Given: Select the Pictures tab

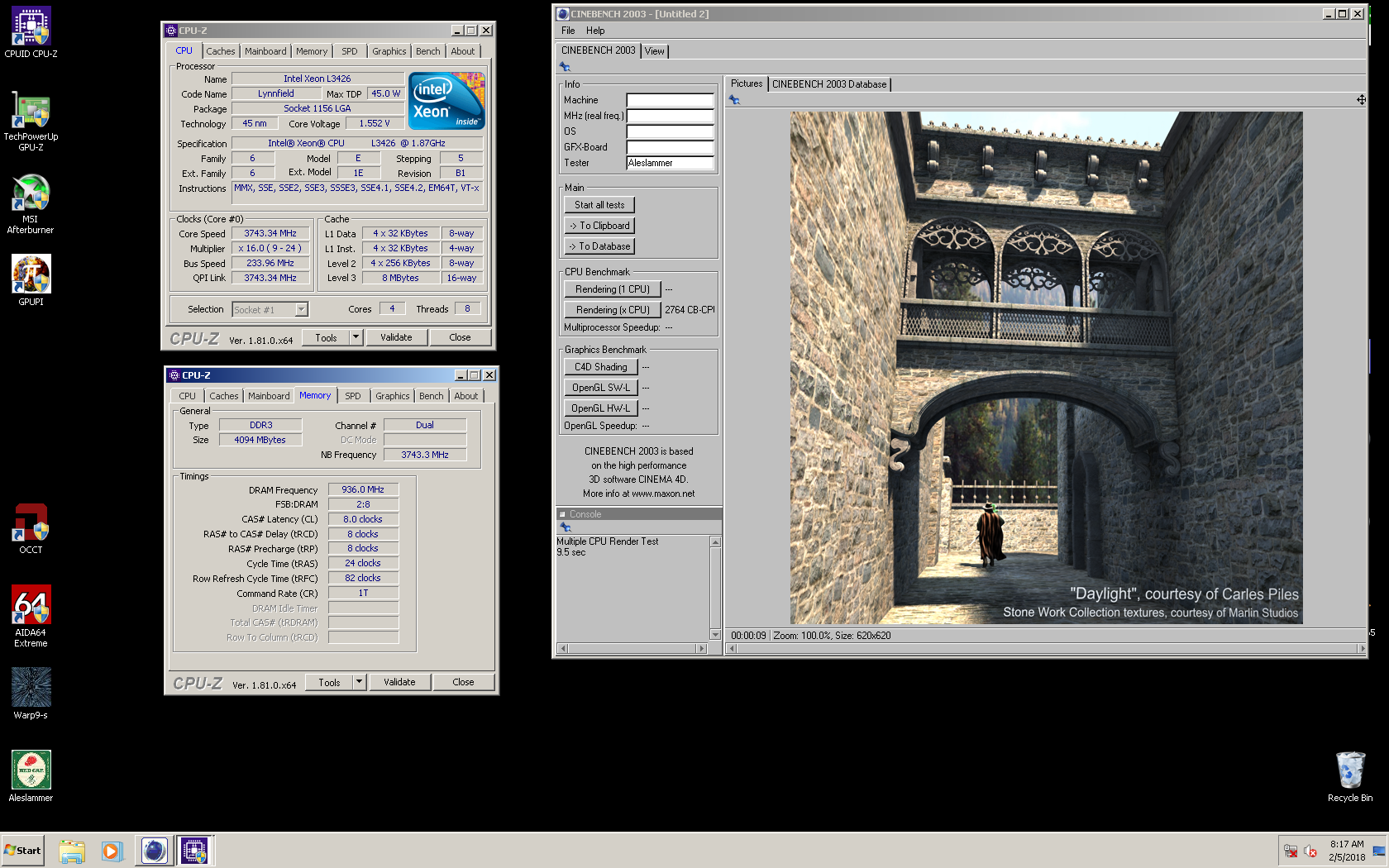Looking at the screenshot, I should [x=747, y=83].
